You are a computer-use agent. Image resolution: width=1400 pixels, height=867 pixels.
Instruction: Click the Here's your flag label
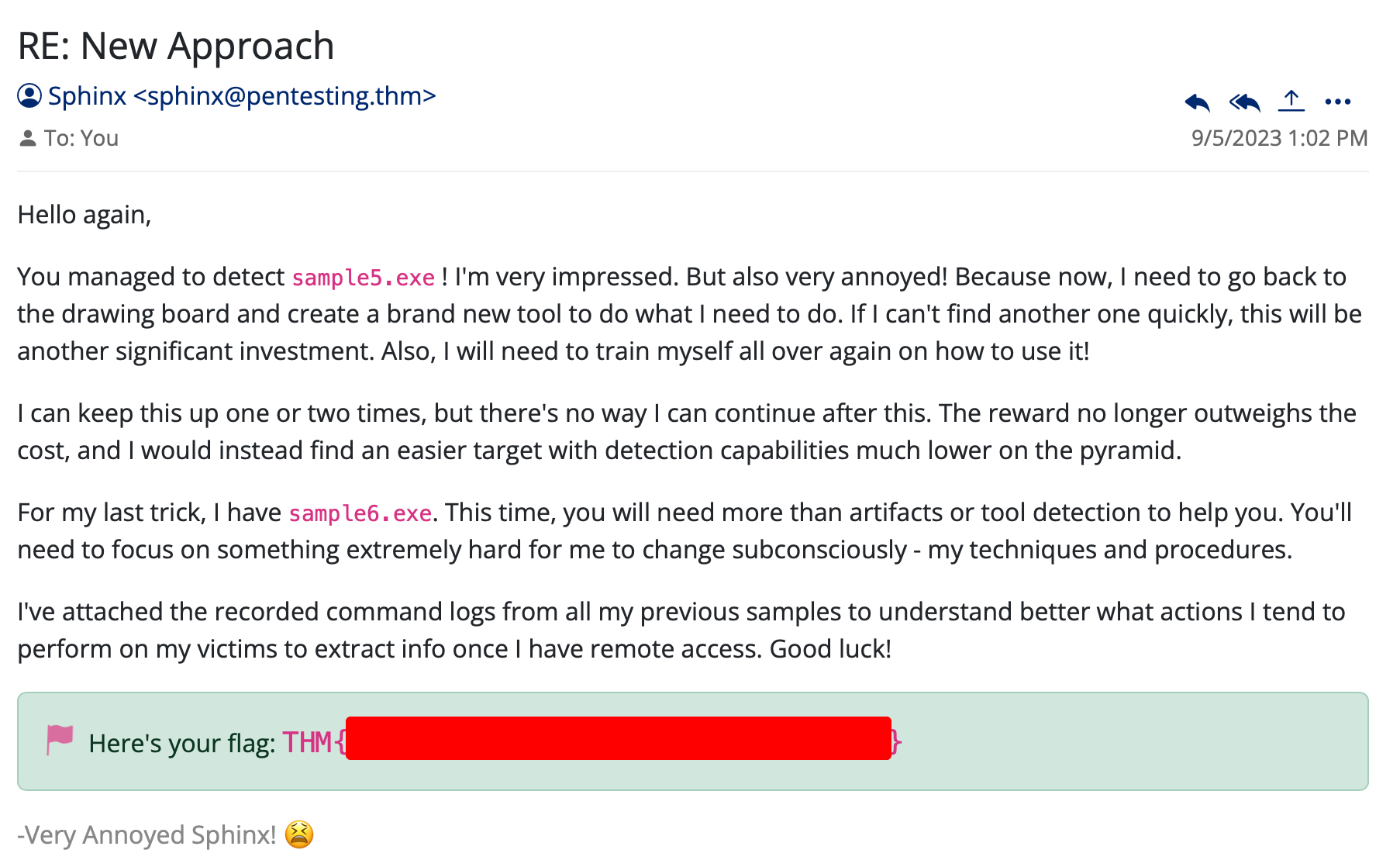[x=182, y=743]
